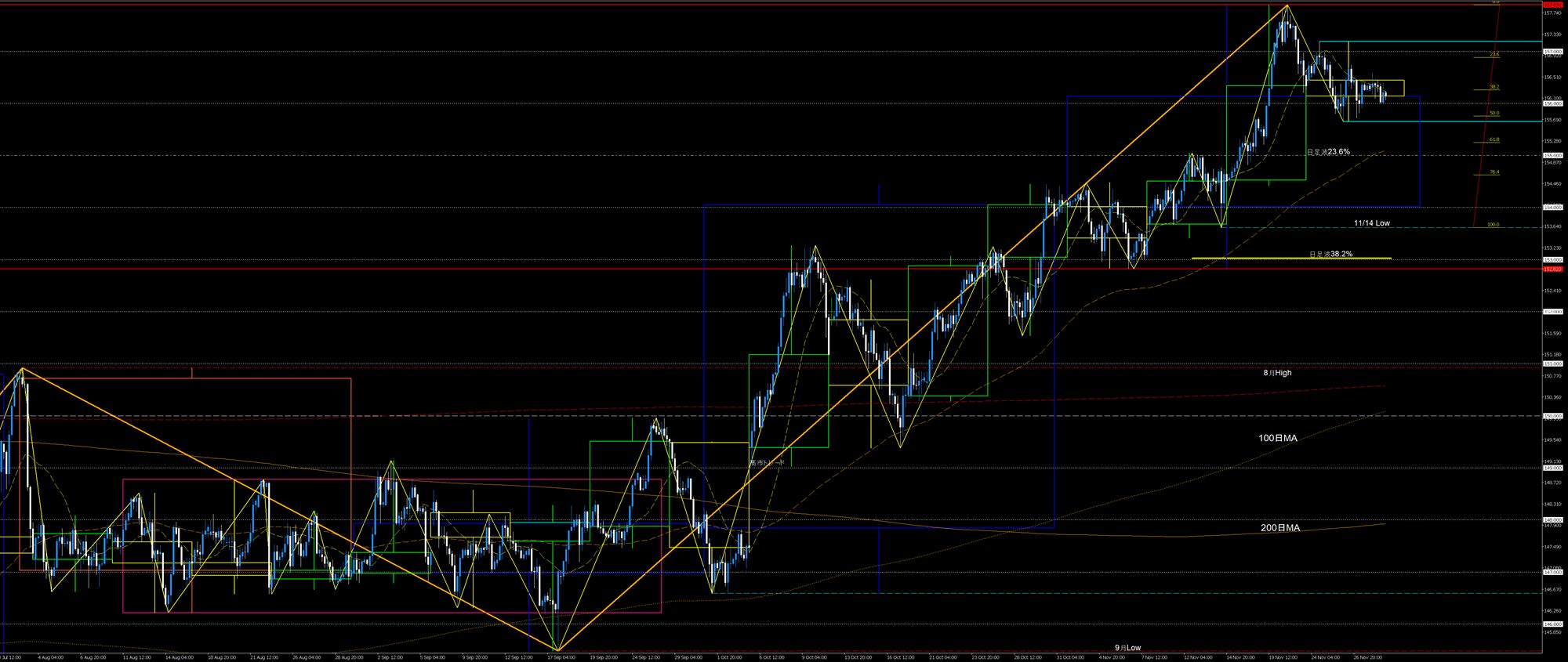1568x662 pixels.
Task: Click the 17 Sep 04:00 time label
Action: [560, 657]
